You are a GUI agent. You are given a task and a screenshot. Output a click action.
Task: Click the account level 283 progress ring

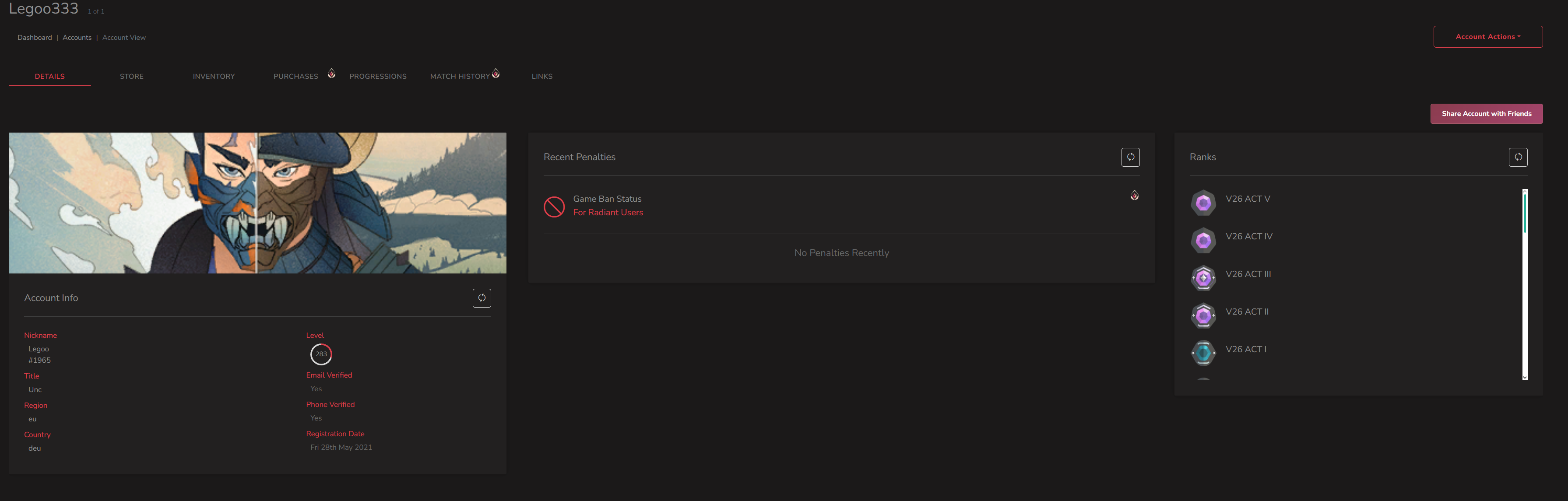[321, 354]
